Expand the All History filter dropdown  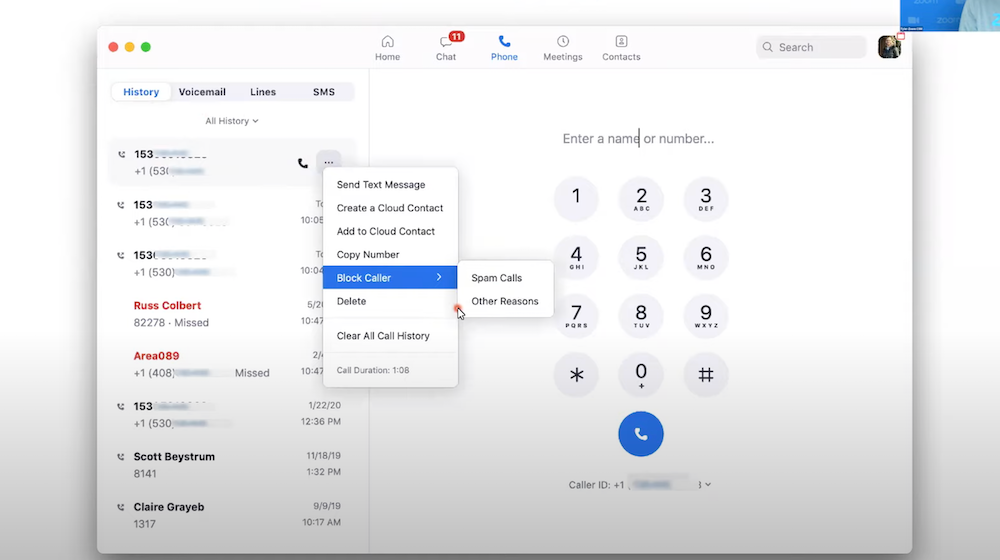tap(232, 121)
